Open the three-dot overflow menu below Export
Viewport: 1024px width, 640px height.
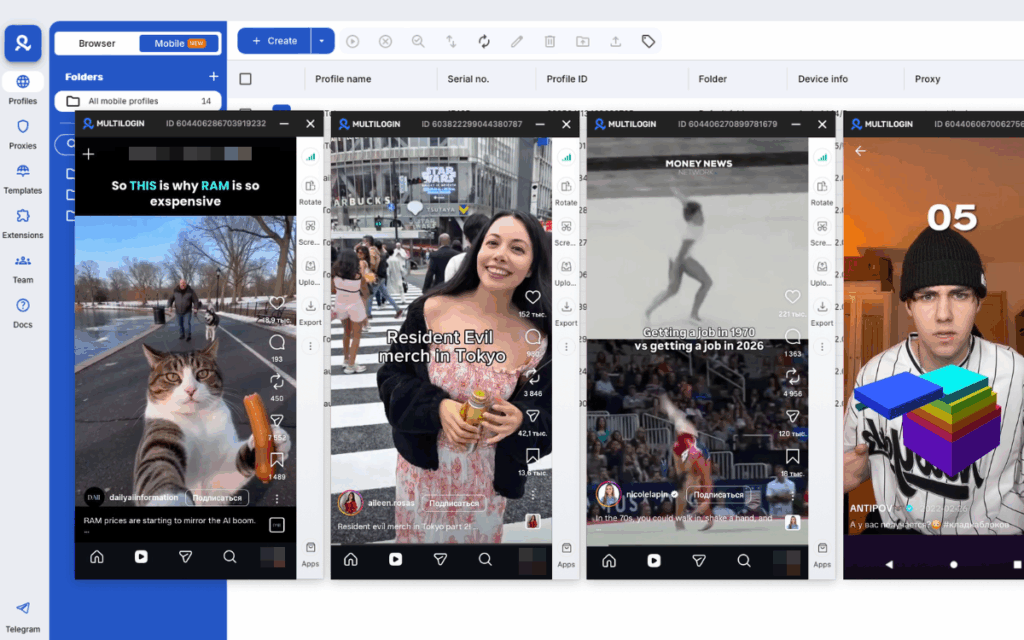[x=310, y=345]
